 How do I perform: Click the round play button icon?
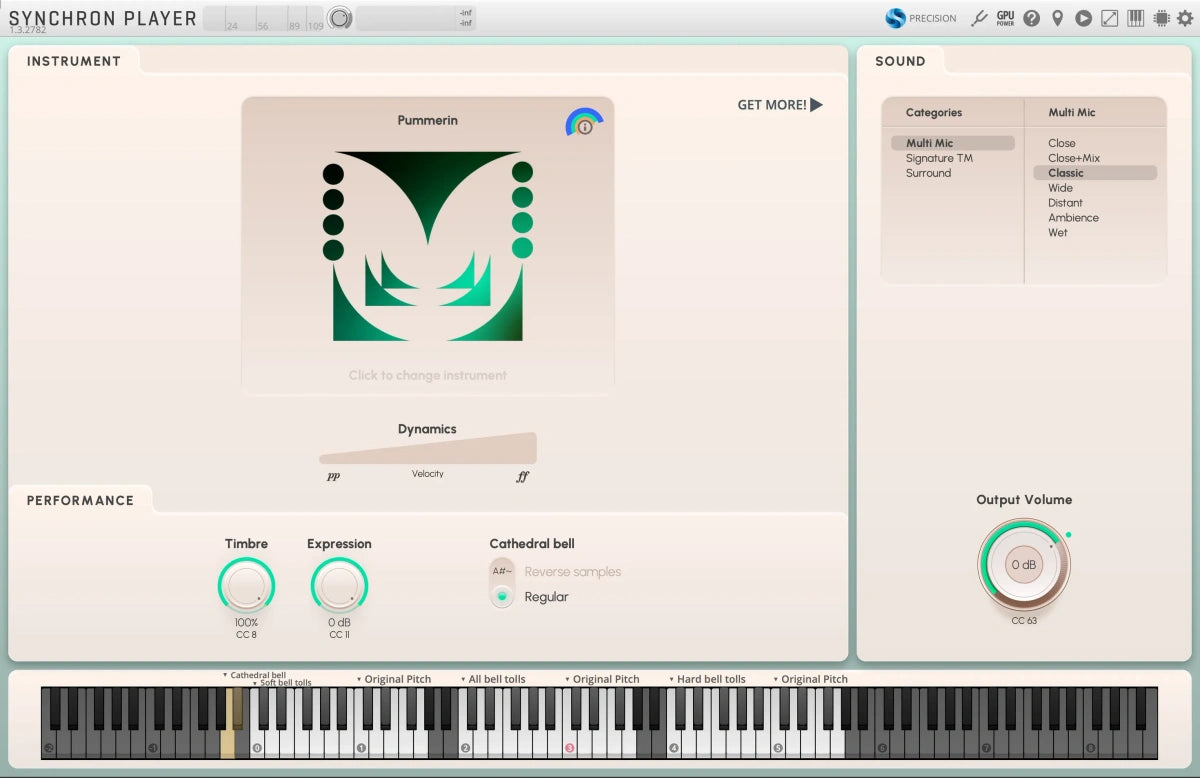tap(1083, 18)
